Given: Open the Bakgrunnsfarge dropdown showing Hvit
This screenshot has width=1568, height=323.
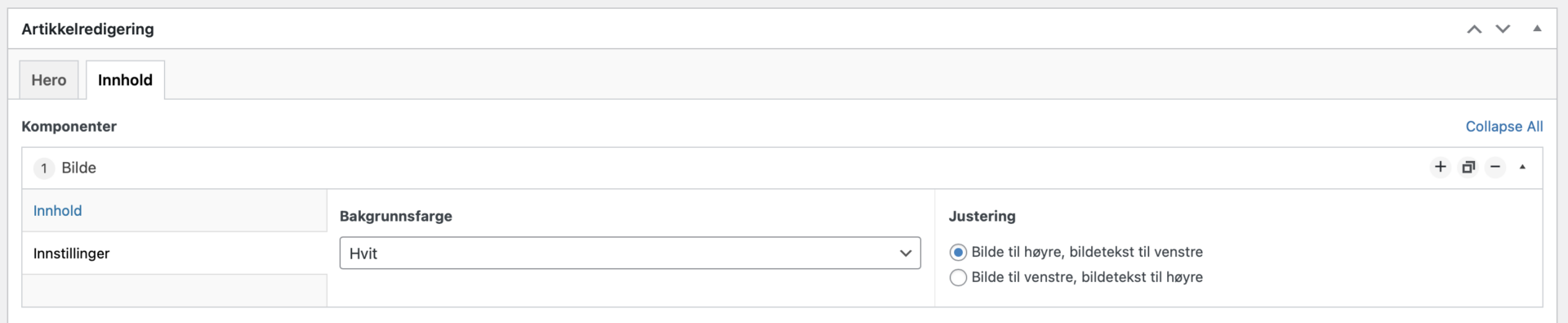Looking at the screenshot, I should pos(630,253).
